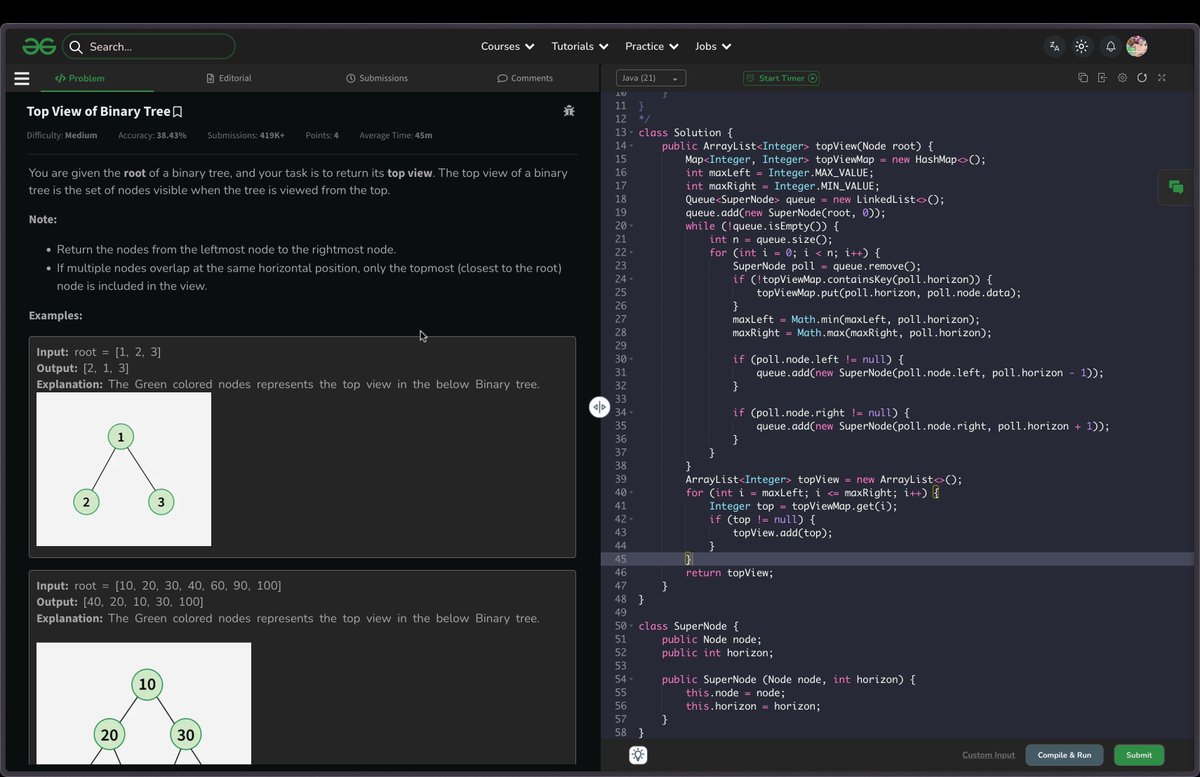Image resolution: width=1200 pixels, height=777 pixels.
Task: Expand the Practice dropdown
Action: coord(652,46)
